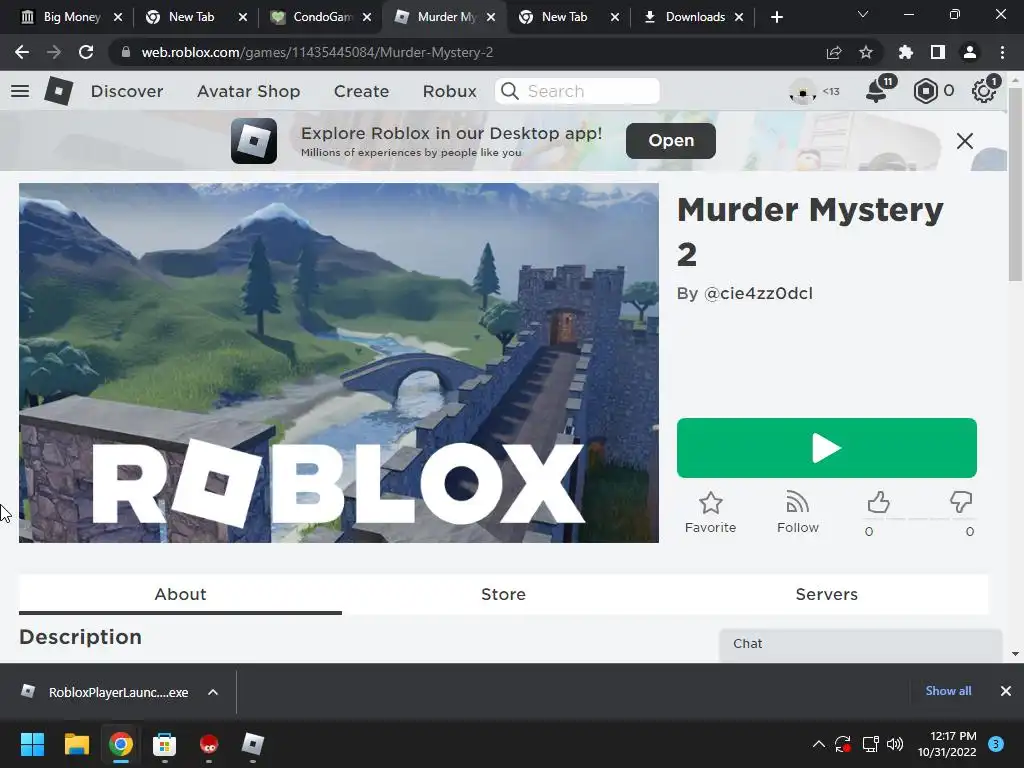Image resolution: width=1024 pixels, height=768 pixels.
Task: Click the Roblox desktop app banner icon
Action: click(x=253, y=140)
